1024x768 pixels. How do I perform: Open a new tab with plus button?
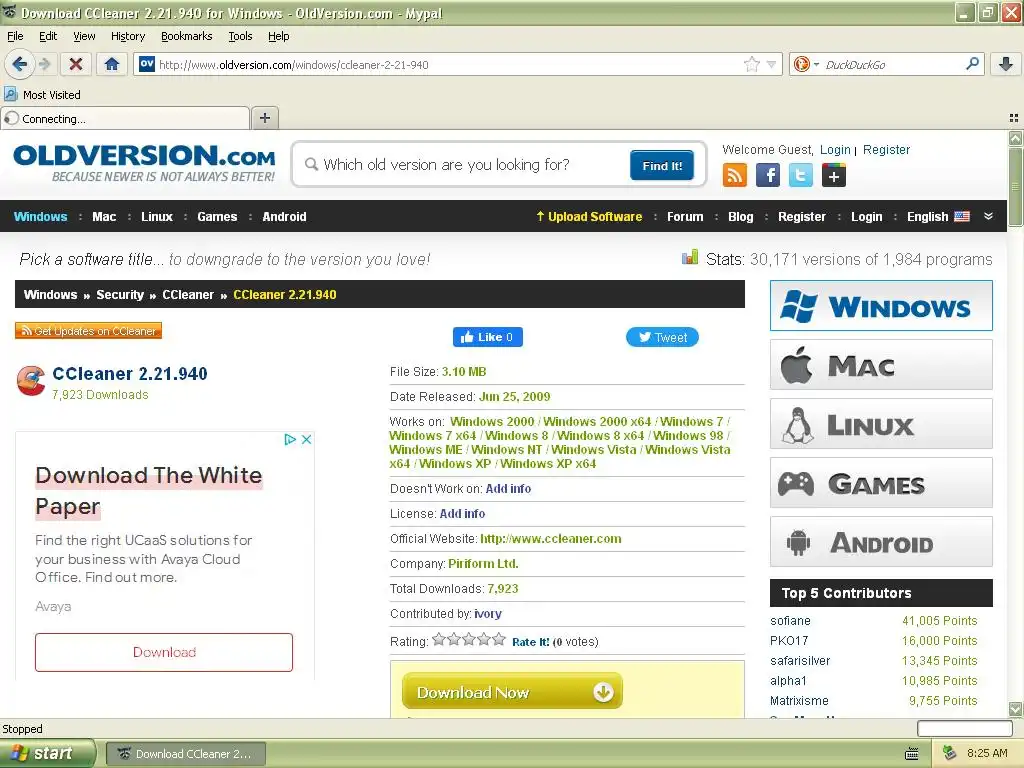click(264, 118)
